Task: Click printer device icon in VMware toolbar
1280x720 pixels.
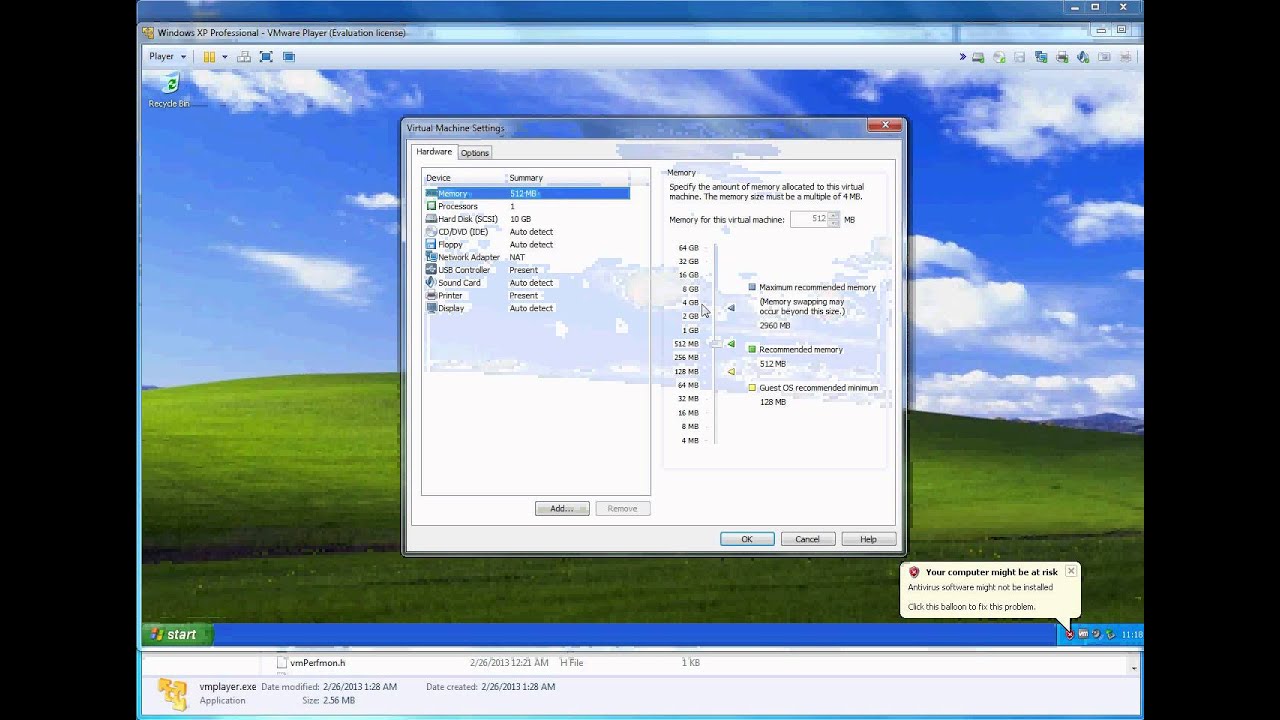Action: coord(1062,57)
